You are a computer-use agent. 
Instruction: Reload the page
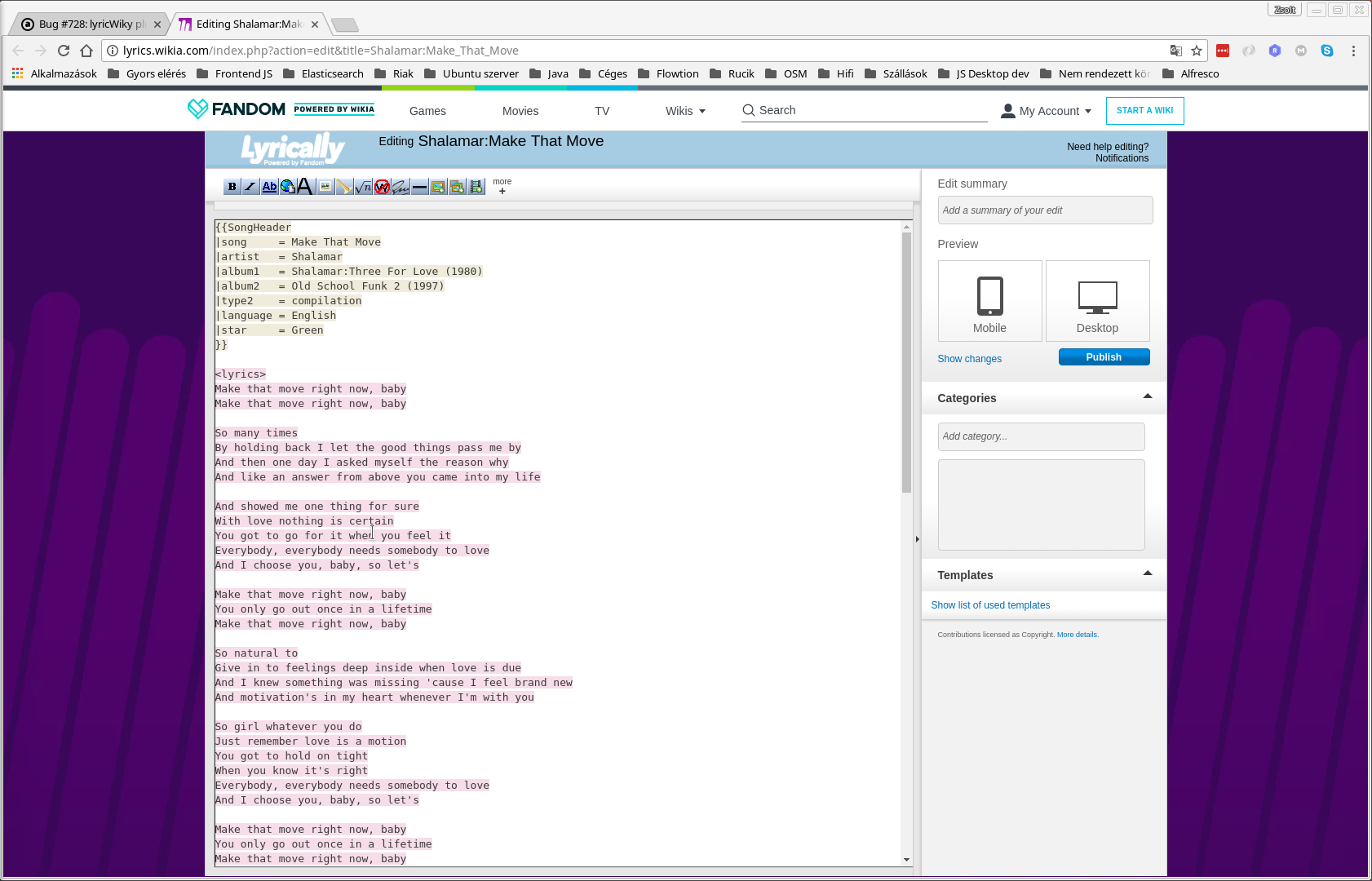[64, 51]
